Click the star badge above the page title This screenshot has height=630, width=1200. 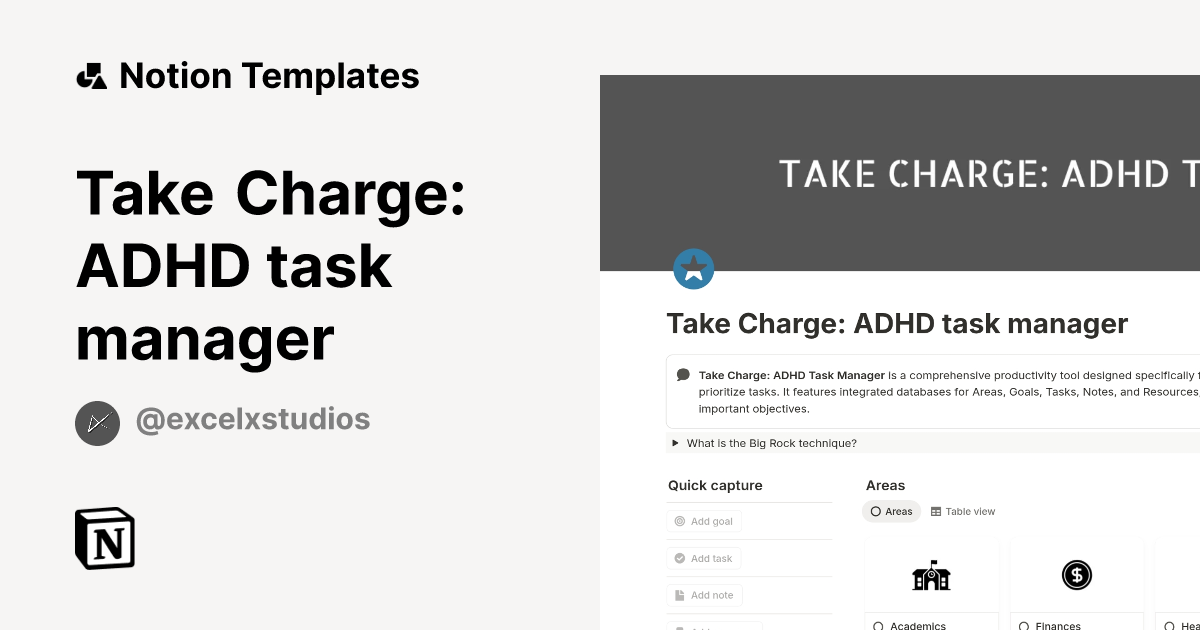[x=693, y=268]
